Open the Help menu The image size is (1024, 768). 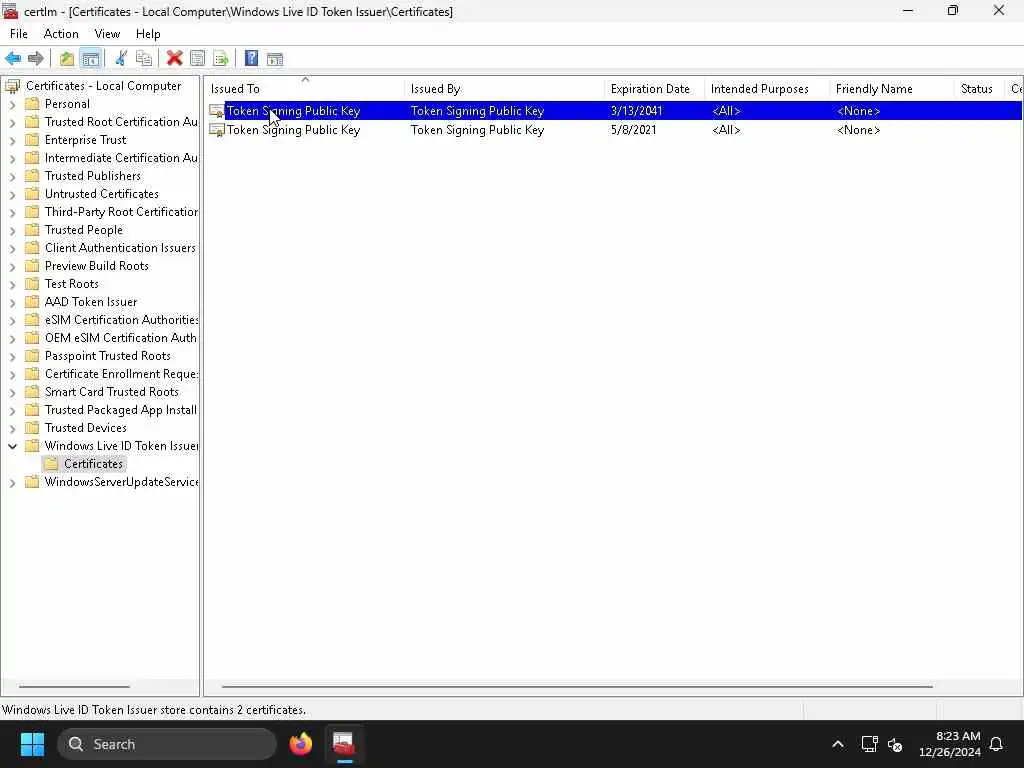(x=148, y=34)
